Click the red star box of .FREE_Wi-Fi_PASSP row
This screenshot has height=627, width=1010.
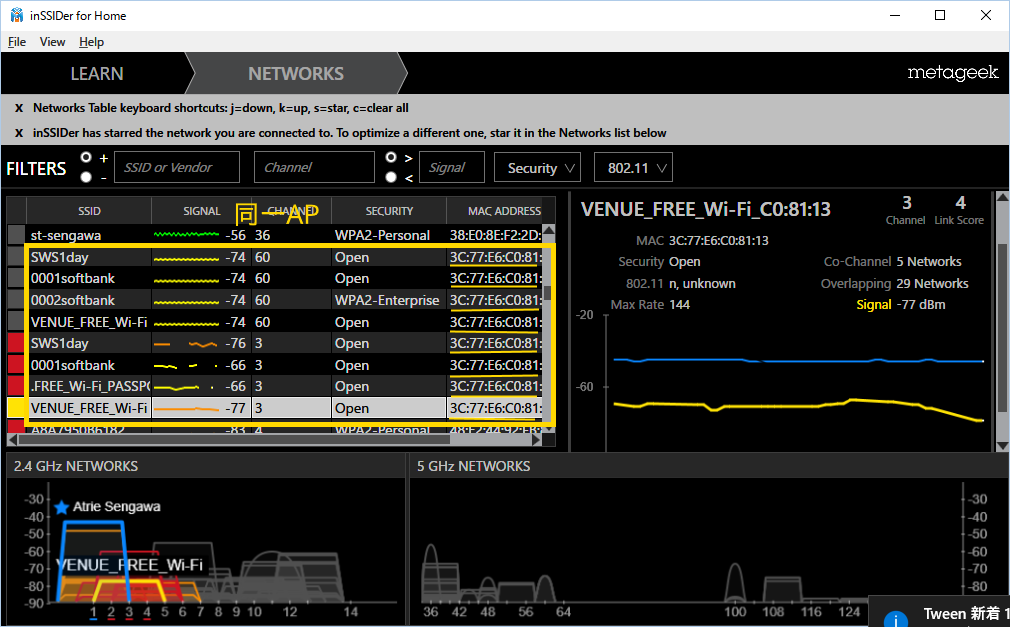16,386
